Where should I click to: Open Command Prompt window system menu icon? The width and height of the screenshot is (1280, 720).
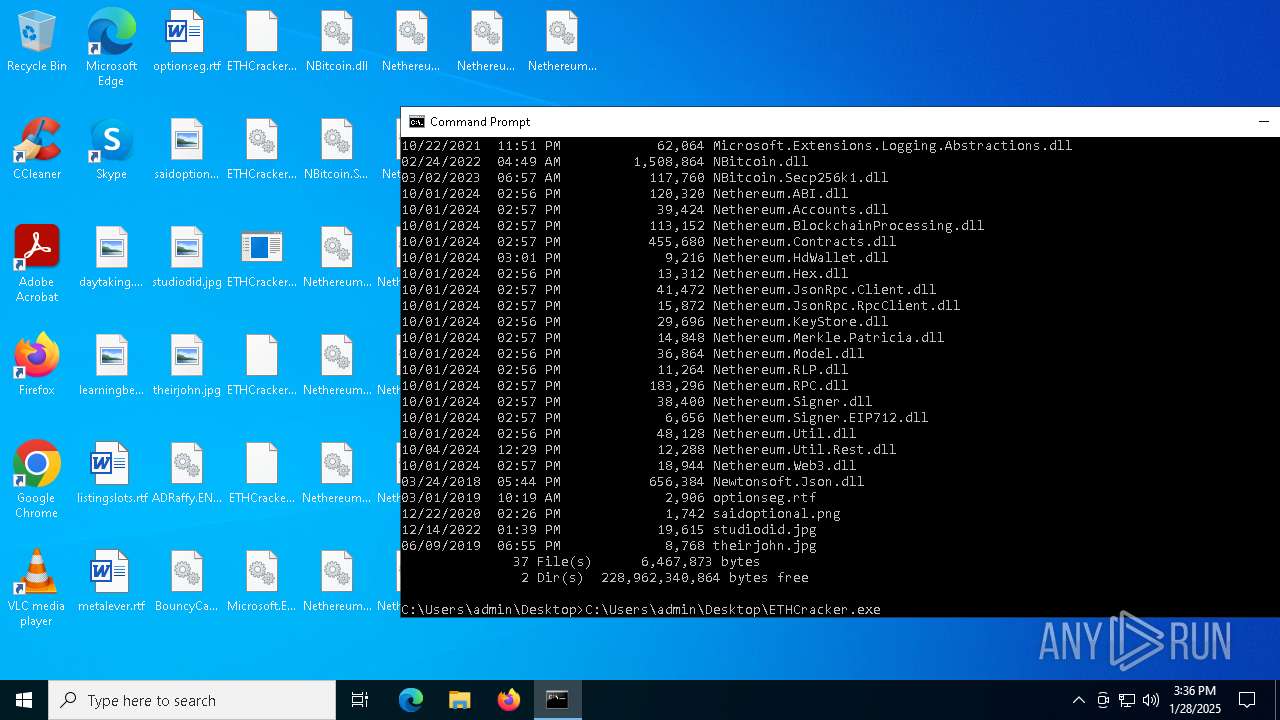(x=417, y=122)
